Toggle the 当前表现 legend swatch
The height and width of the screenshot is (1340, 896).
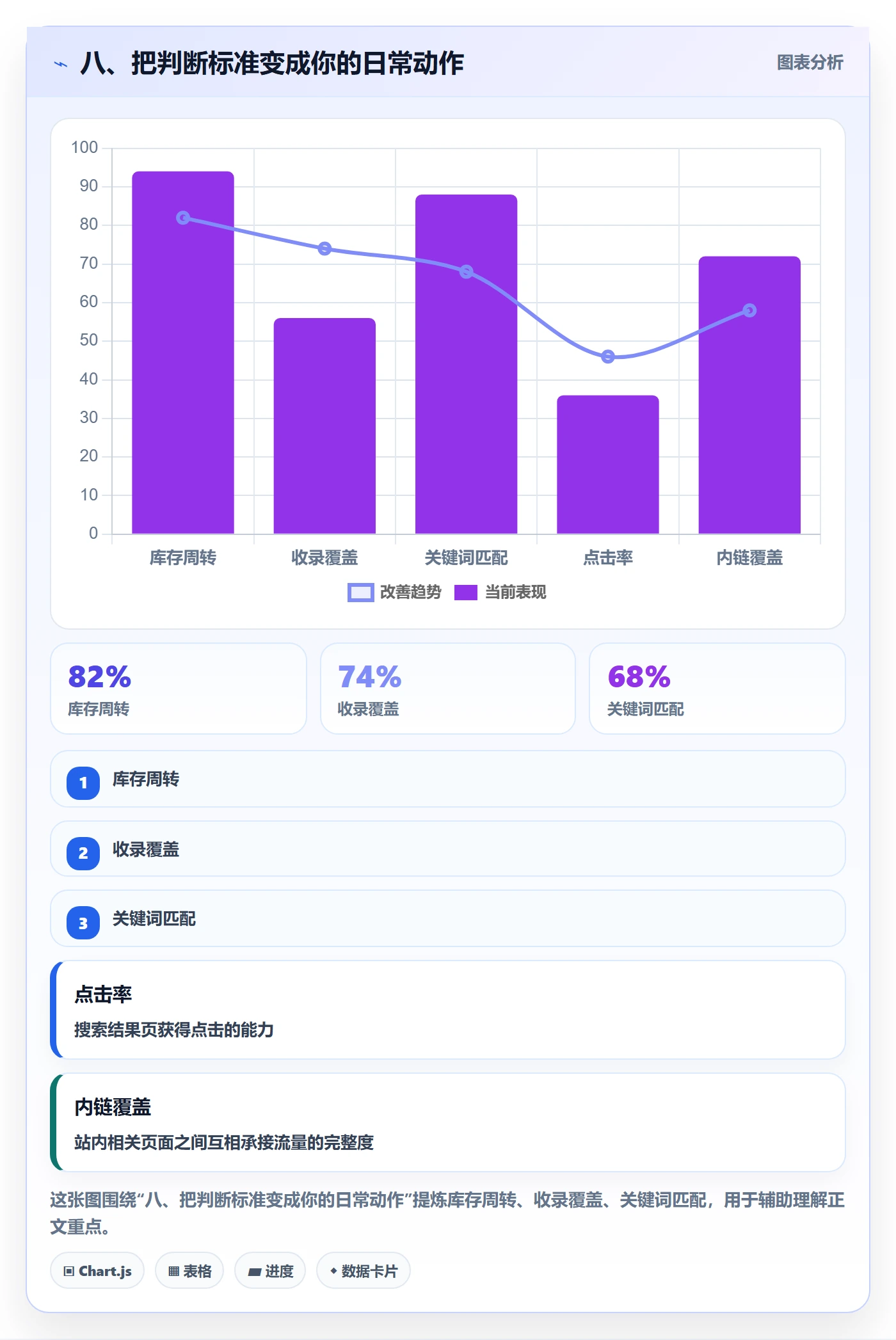pyautogui.click(x=466, y=593)
